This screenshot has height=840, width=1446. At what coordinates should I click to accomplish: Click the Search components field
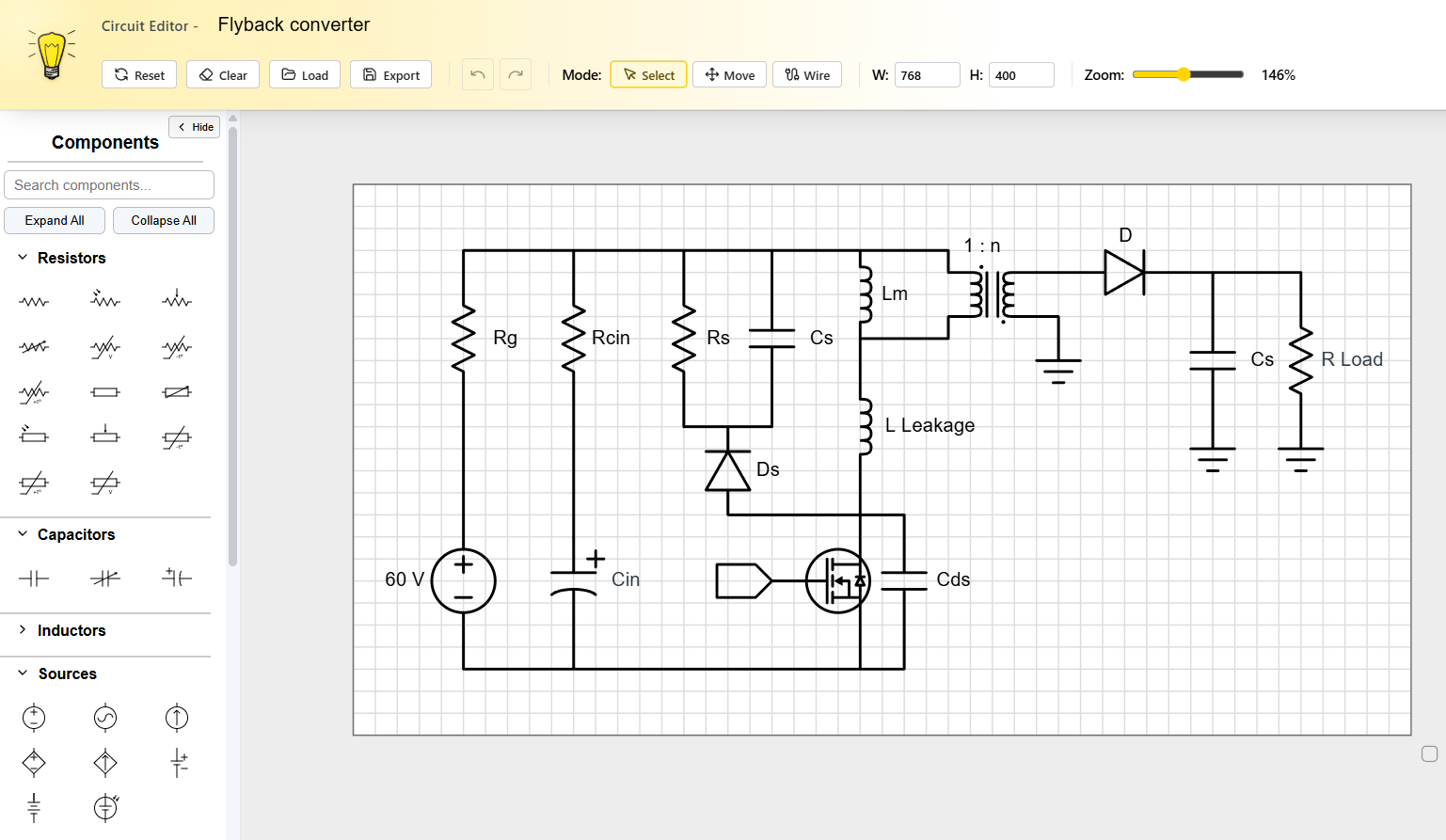click(x=108, y=184)
